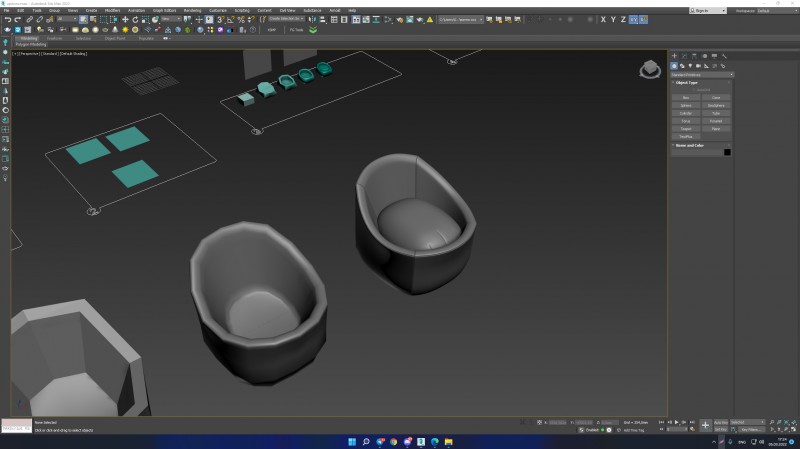Open the Create command panel tab

pos(674,56)
